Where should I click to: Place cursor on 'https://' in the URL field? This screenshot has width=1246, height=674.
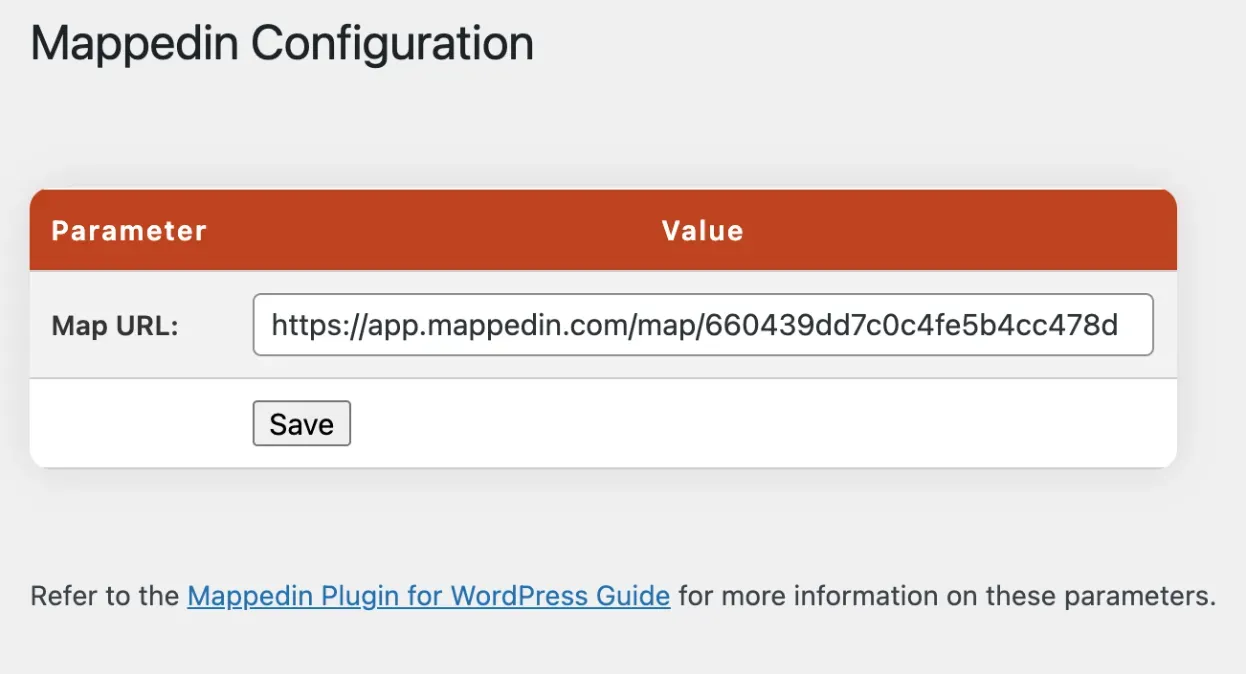(x=317, y=325)
